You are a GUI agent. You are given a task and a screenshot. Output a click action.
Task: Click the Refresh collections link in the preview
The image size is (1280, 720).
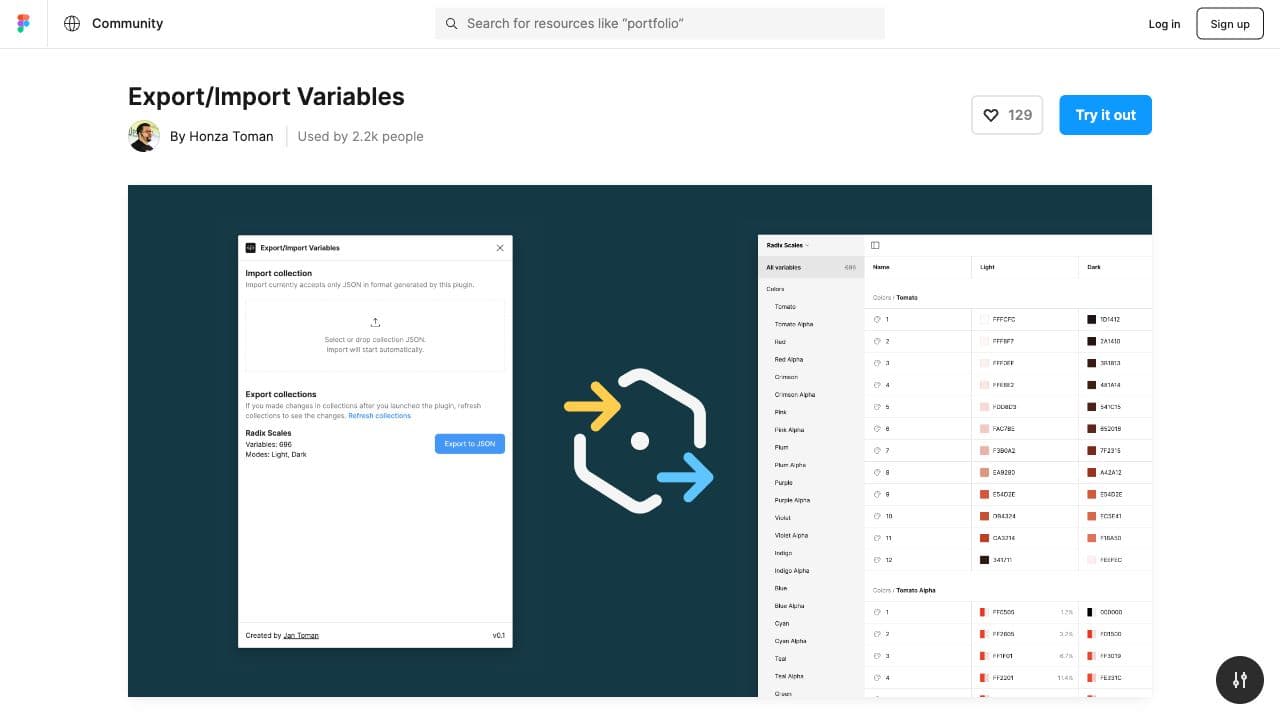point(379,415)
